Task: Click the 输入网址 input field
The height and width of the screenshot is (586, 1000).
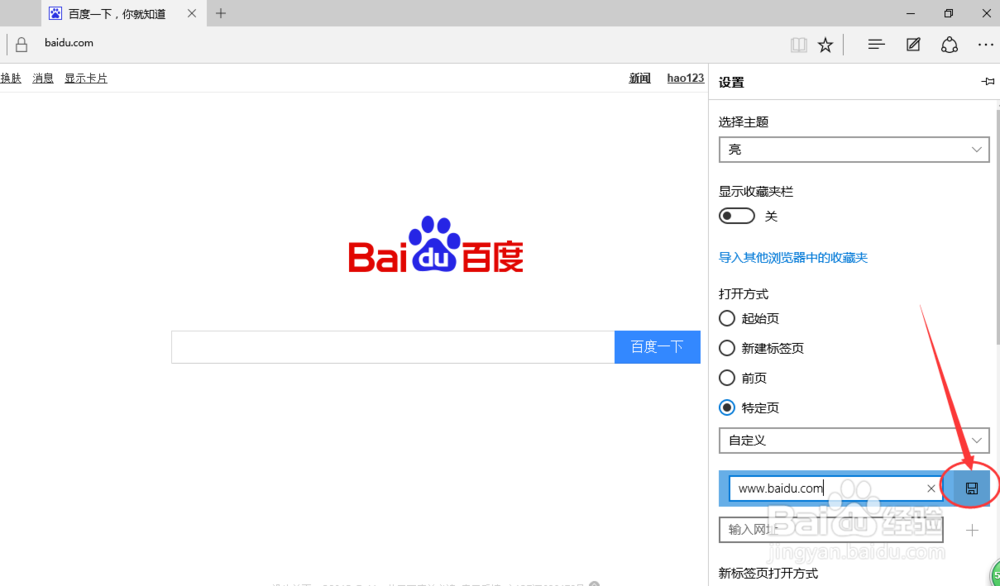Action: [831, 530]
